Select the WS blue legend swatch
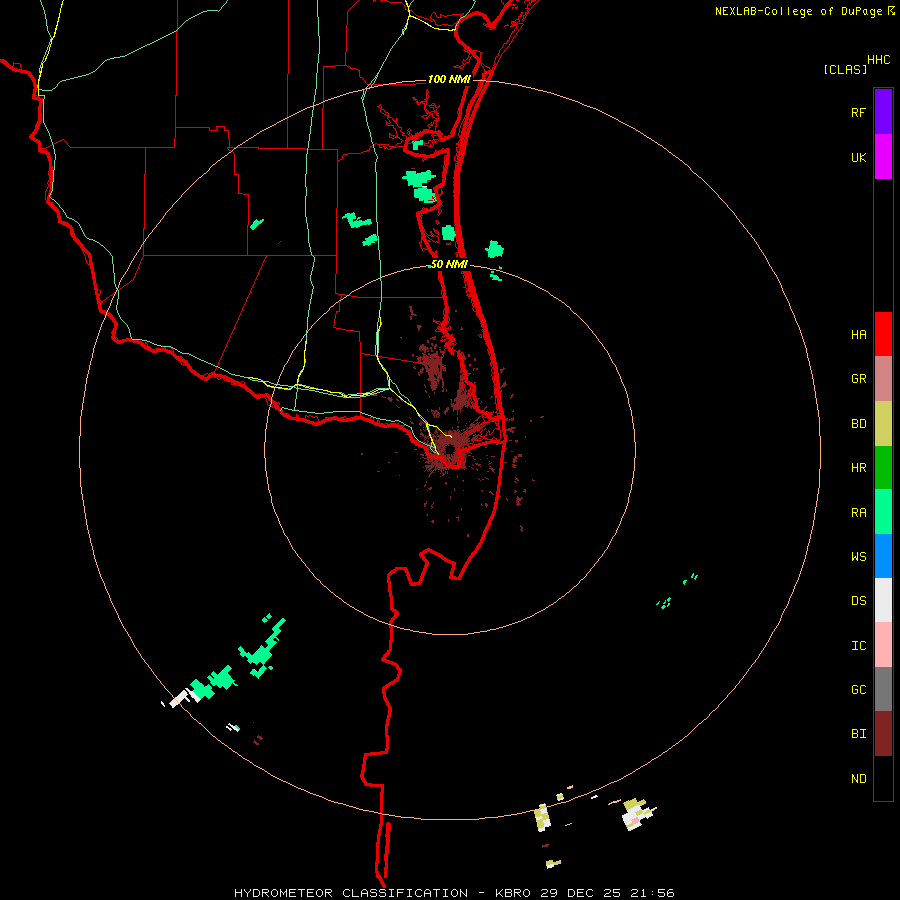 [883, 556]
